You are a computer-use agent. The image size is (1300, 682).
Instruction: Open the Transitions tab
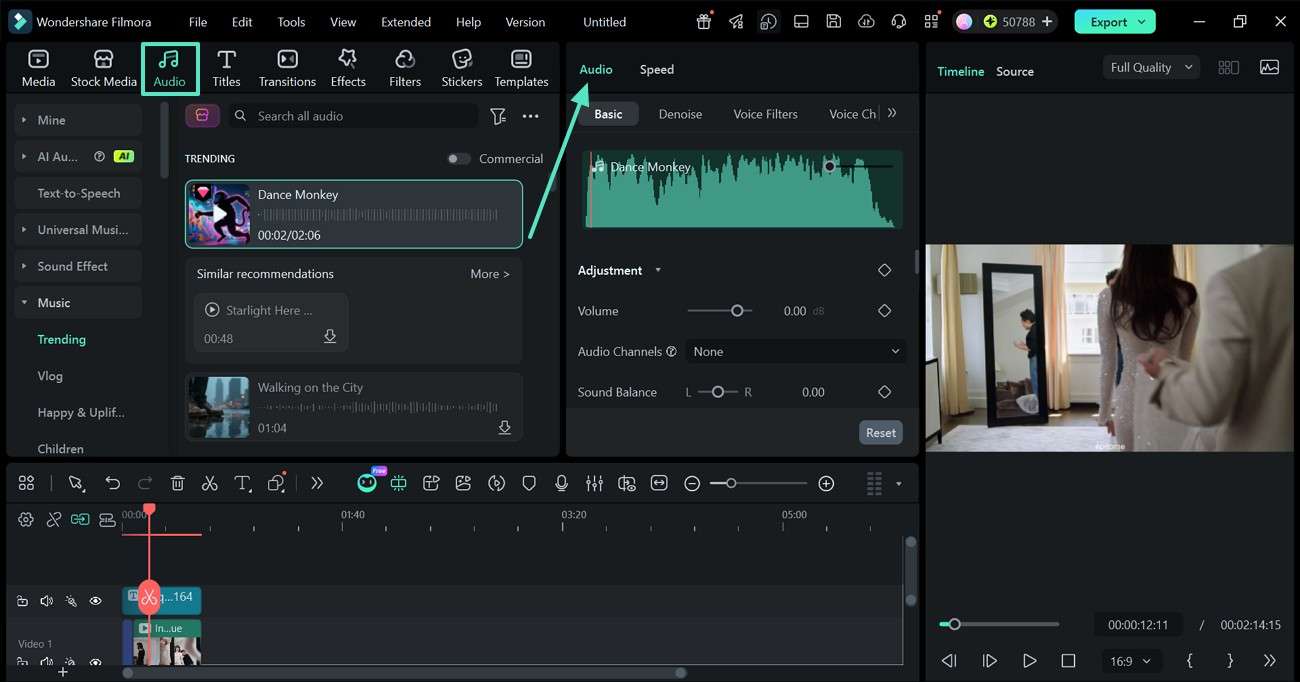coord(287,68)
